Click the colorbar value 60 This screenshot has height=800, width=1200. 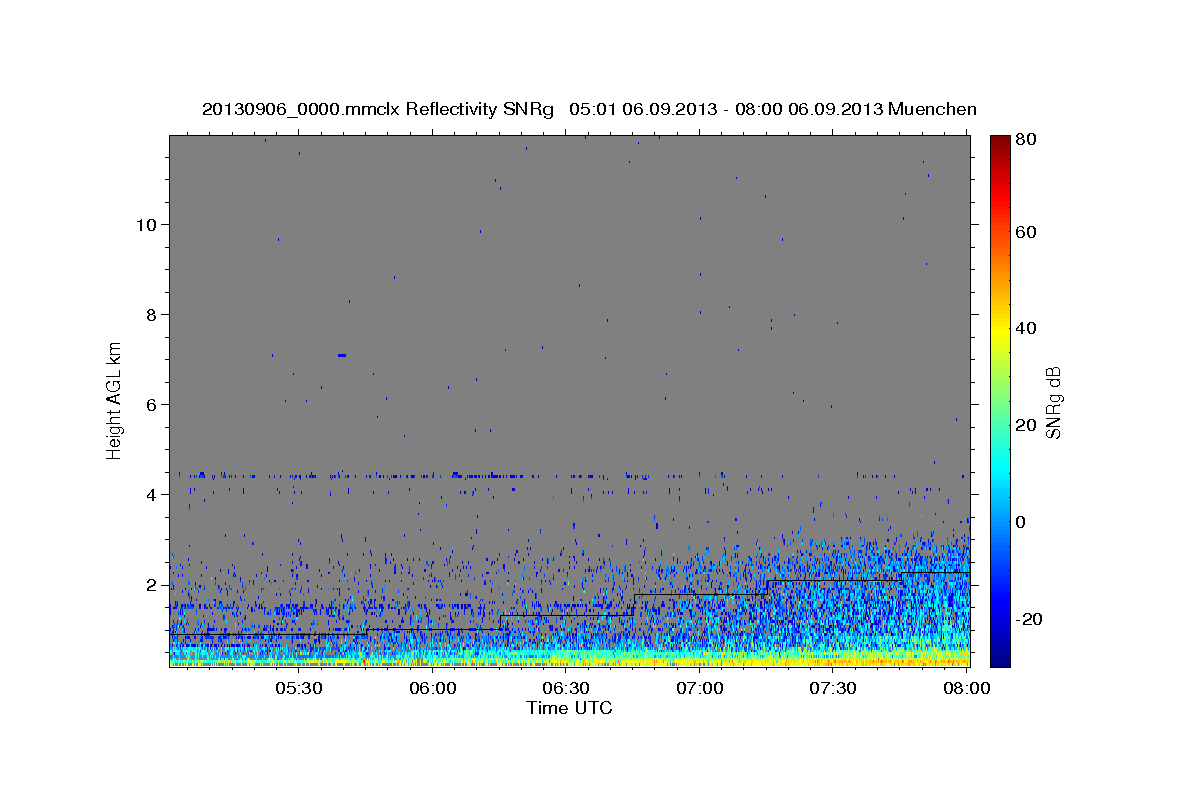coord(1028,232)
